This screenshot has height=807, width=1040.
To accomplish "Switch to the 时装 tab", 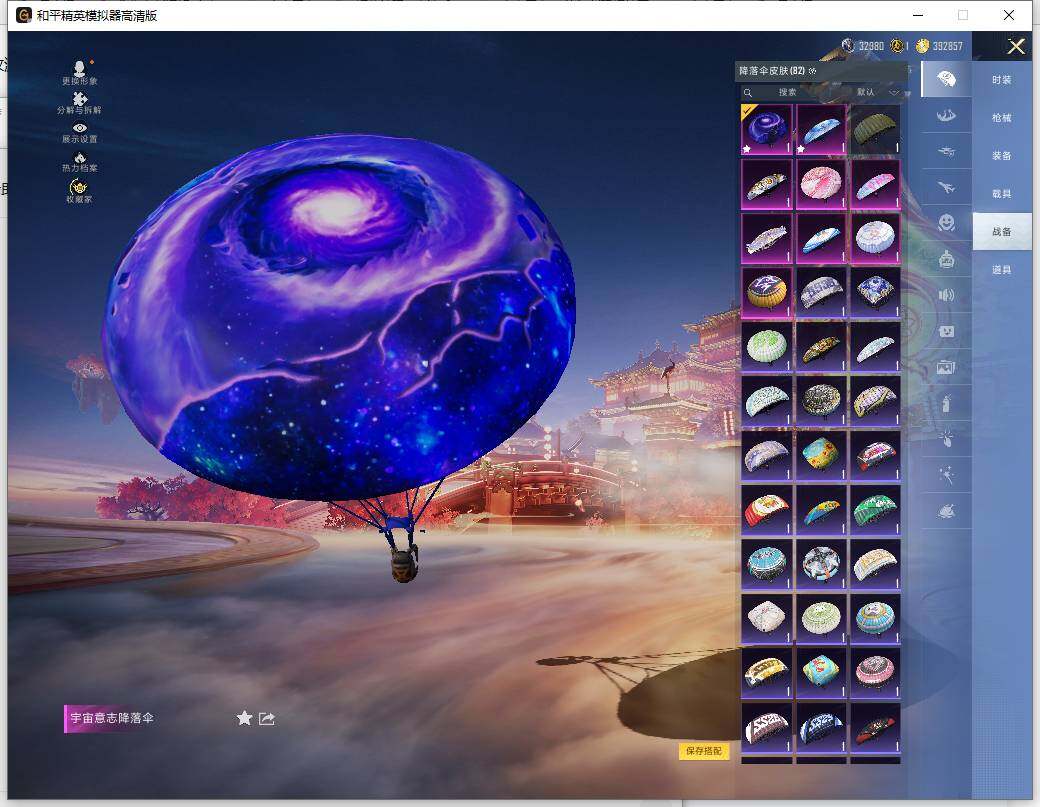I will [1002, 80].
